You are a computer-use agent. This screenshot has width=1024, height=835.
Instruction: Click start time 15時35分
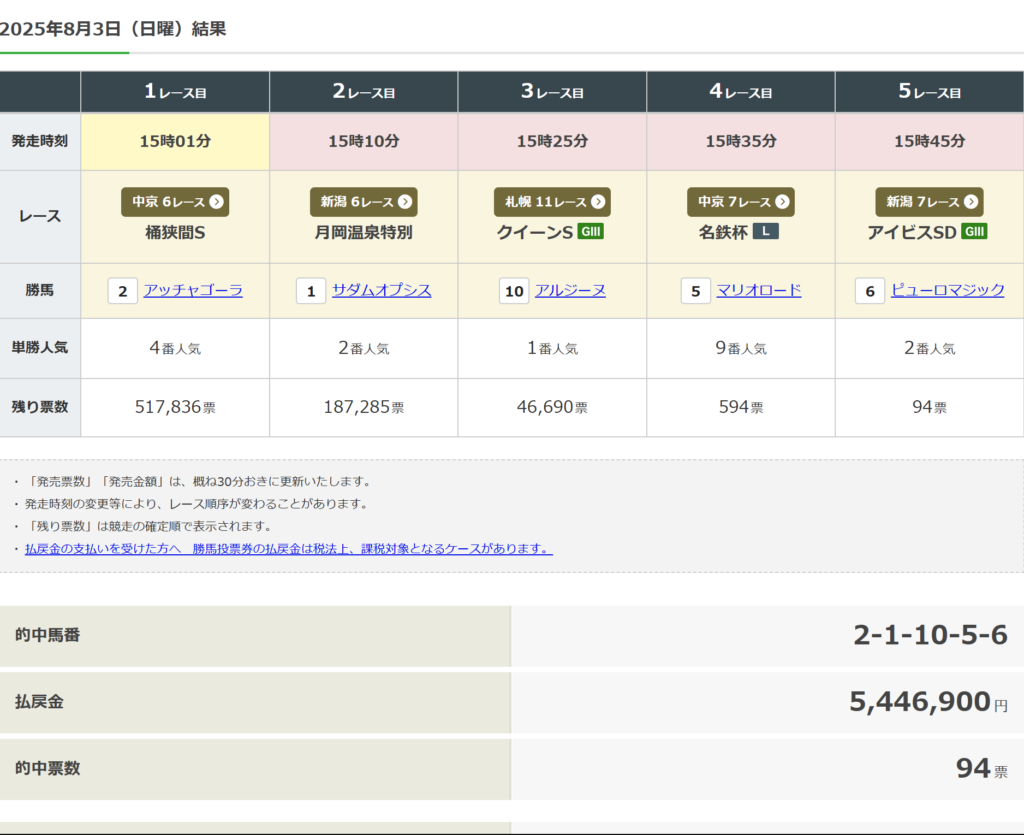coord(741,141)
